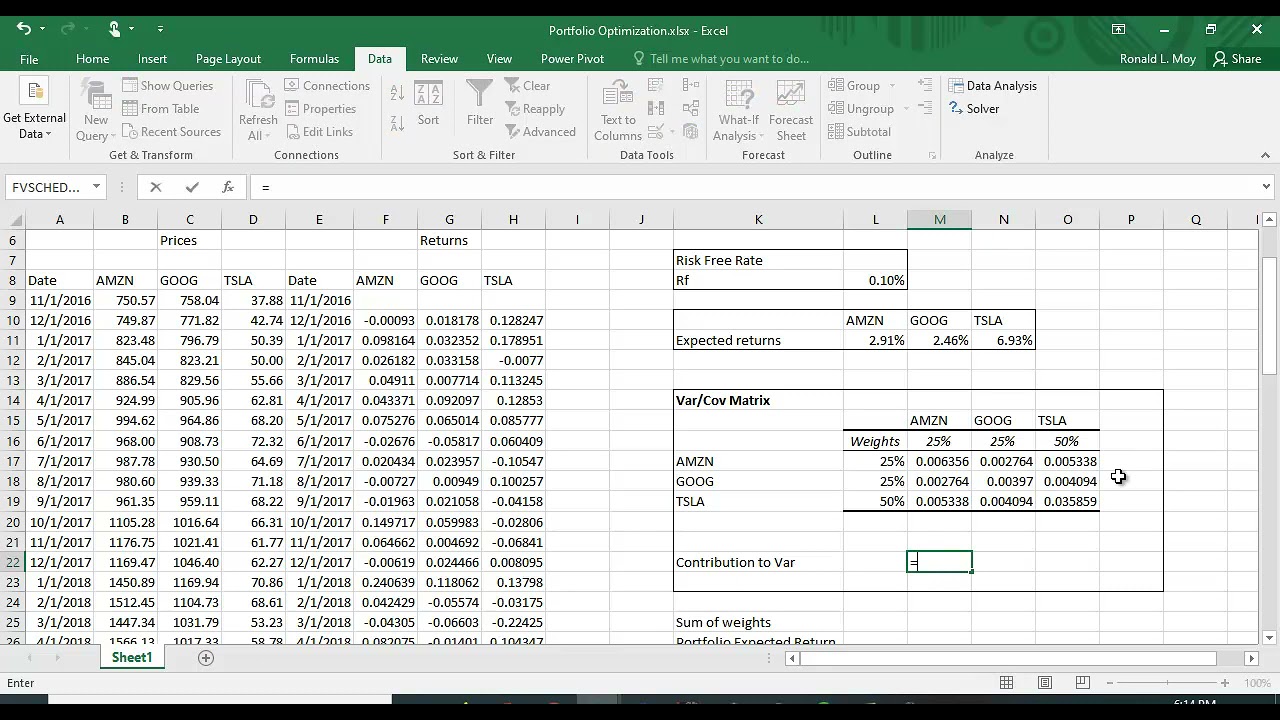The height and width of the screenshot is (720, 1280).
Task: Switch to Page Layout view in status bar
Action: pos(1045,683)
